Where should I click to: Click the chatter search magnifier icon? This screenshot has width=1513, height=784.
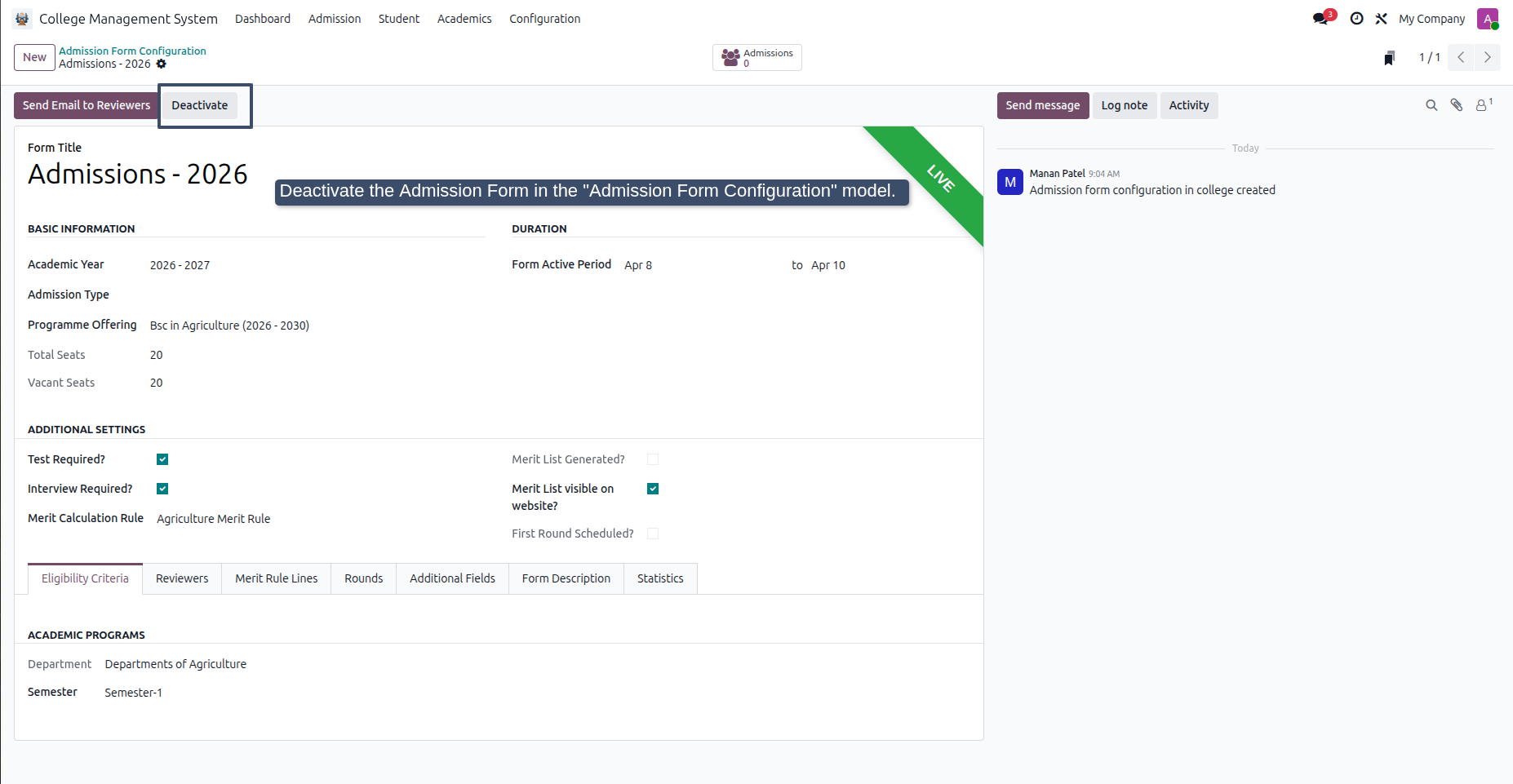pos(1431,105)
